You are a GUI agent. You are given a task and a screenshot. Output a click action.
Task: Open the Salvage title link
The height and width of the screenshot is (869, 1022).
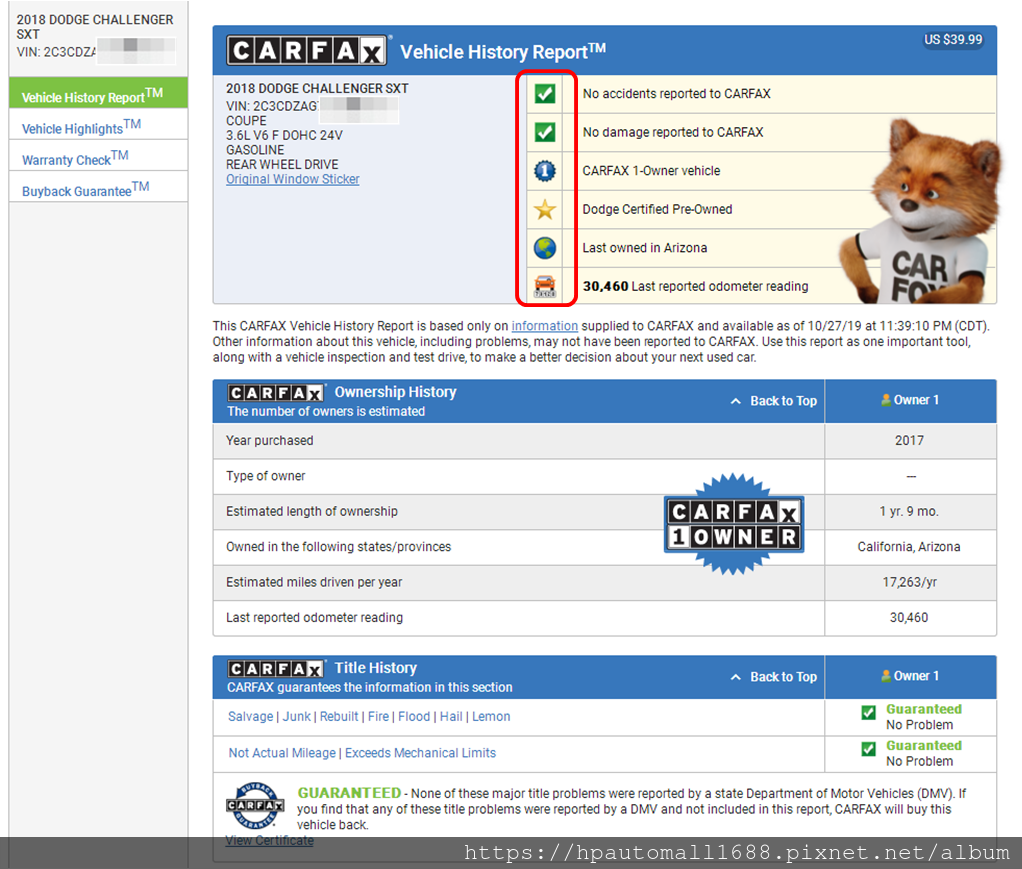click(250, 716)
